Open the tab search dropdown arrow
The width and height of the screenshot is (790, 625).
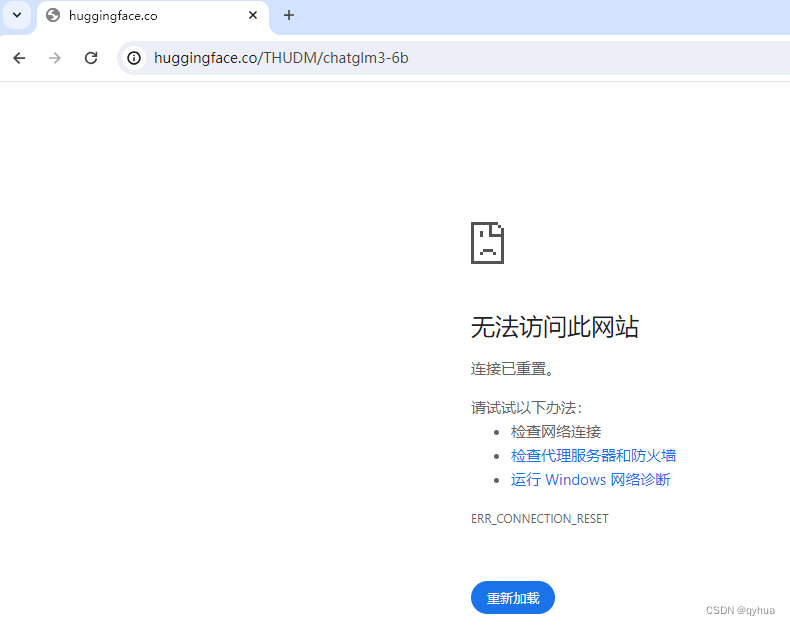pos(17,15)
